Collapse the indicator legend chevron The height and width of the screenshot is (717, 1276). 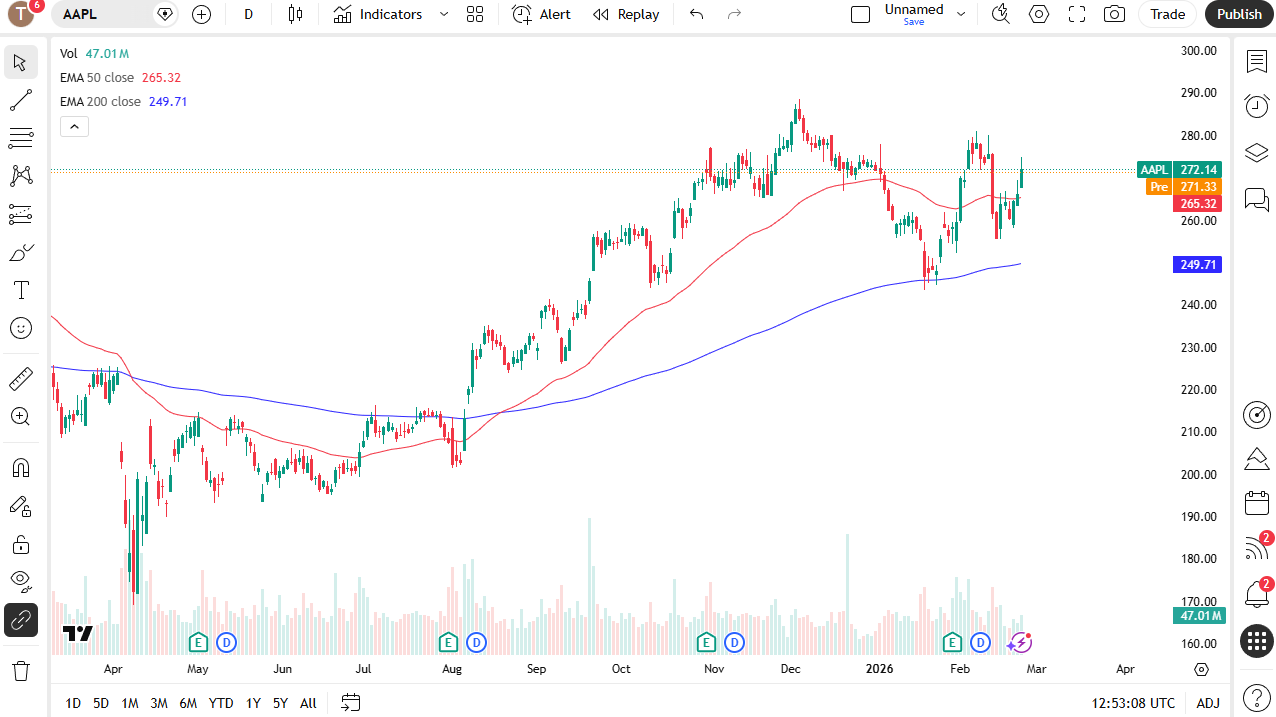tap(75, 126)
